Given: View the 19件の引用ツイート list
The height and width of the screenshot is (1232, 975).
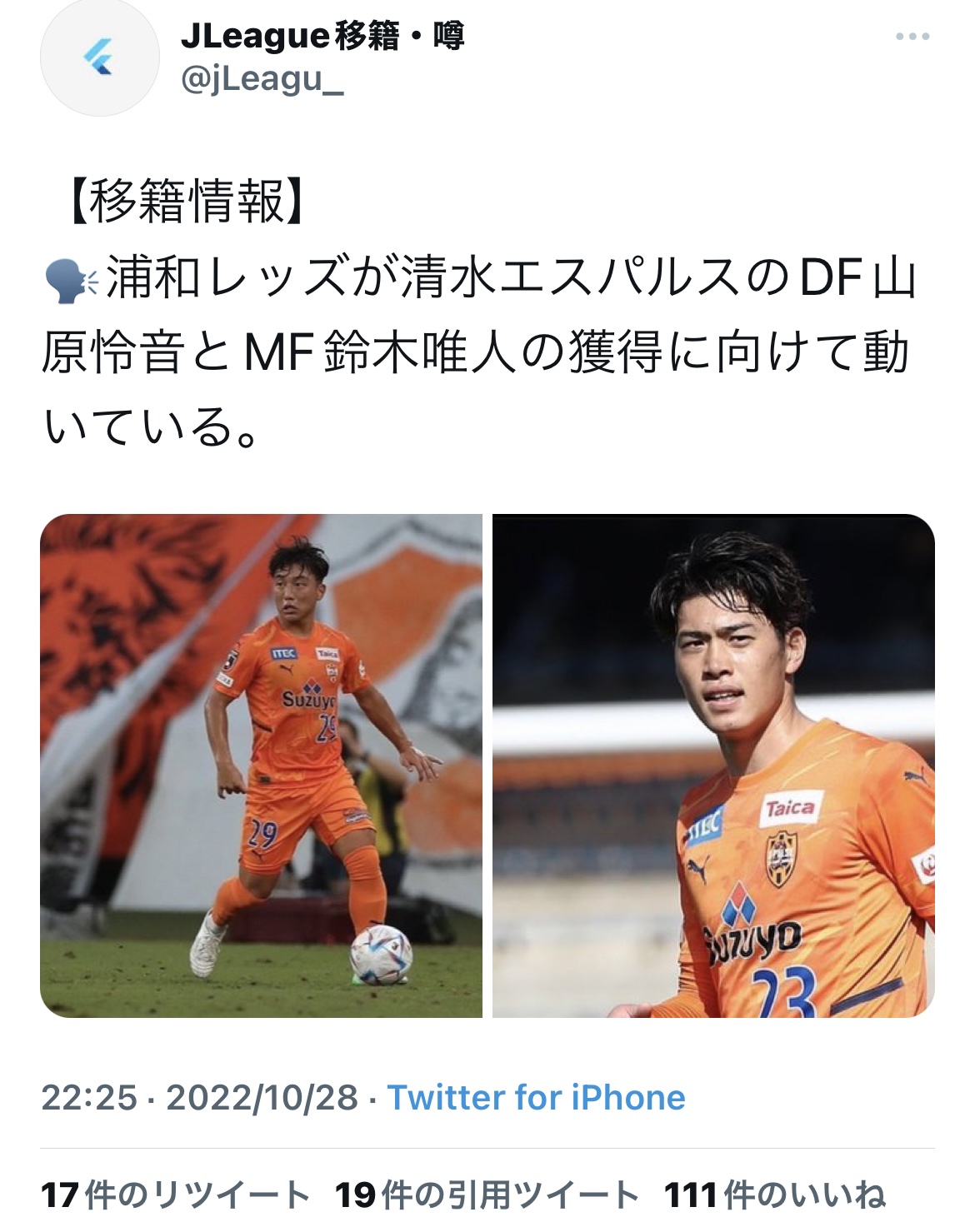Looking at the screenshot, I should (487, 1195).
